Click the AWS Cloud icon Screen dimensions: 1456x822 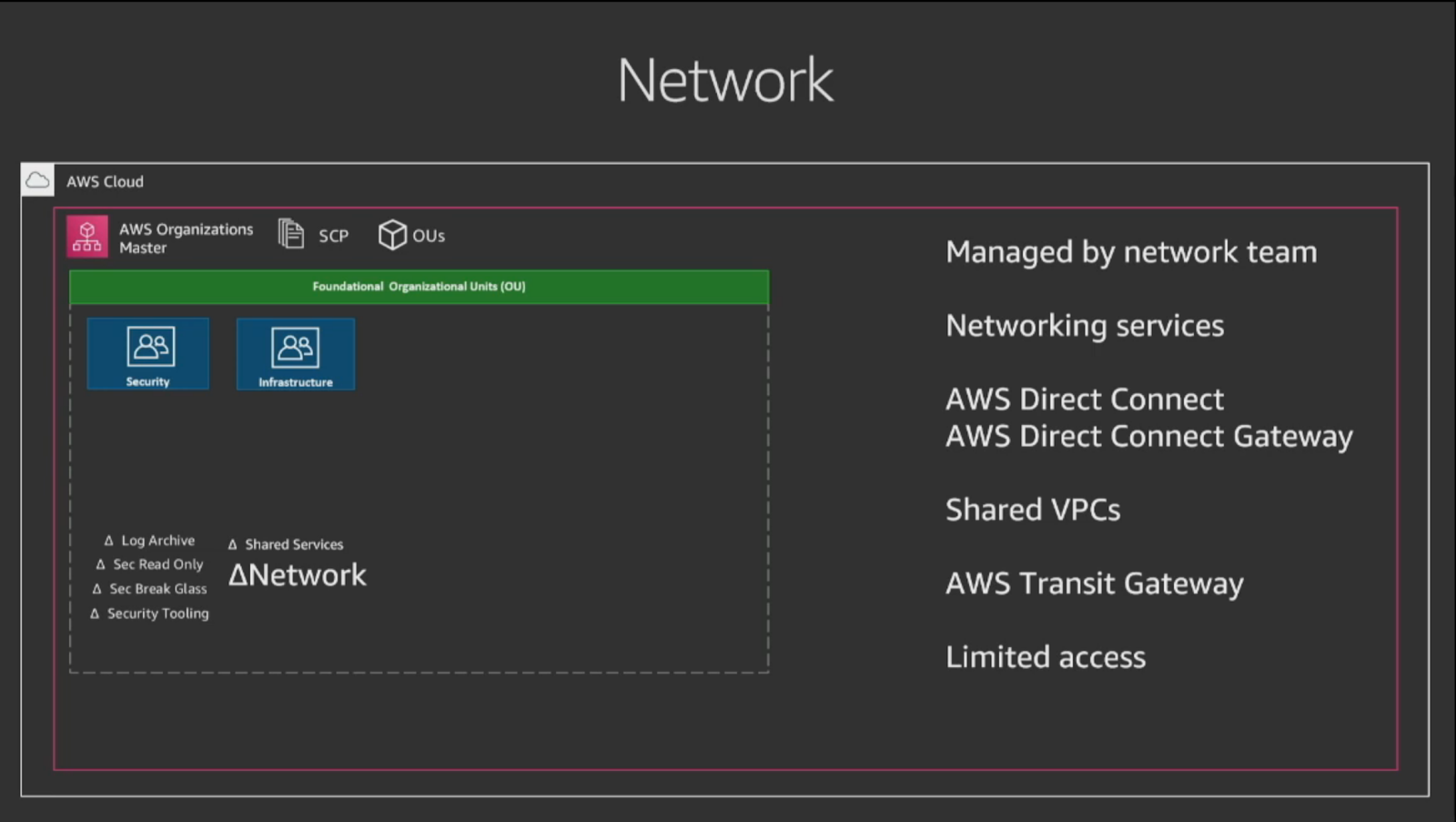pyautogui.click(x=38, y=180)
